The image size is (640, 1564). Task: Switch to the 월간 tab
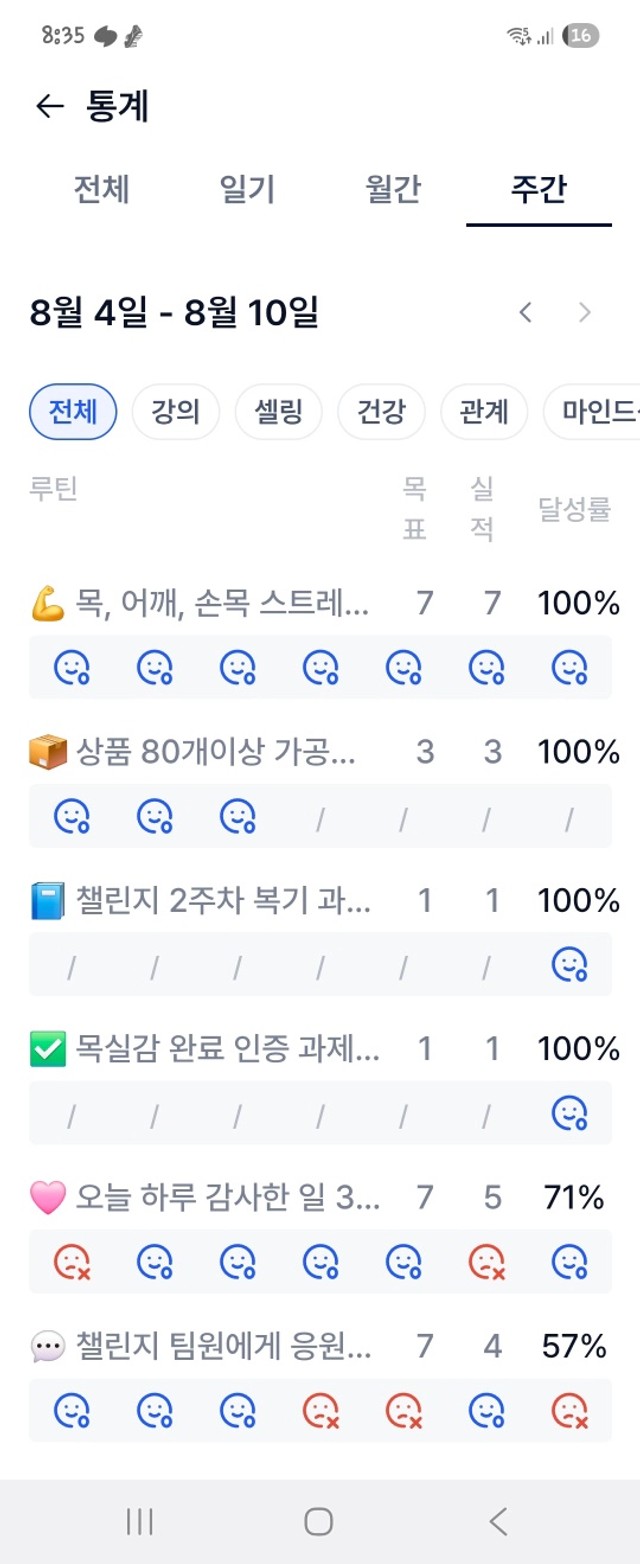click(x=393, y=189)
